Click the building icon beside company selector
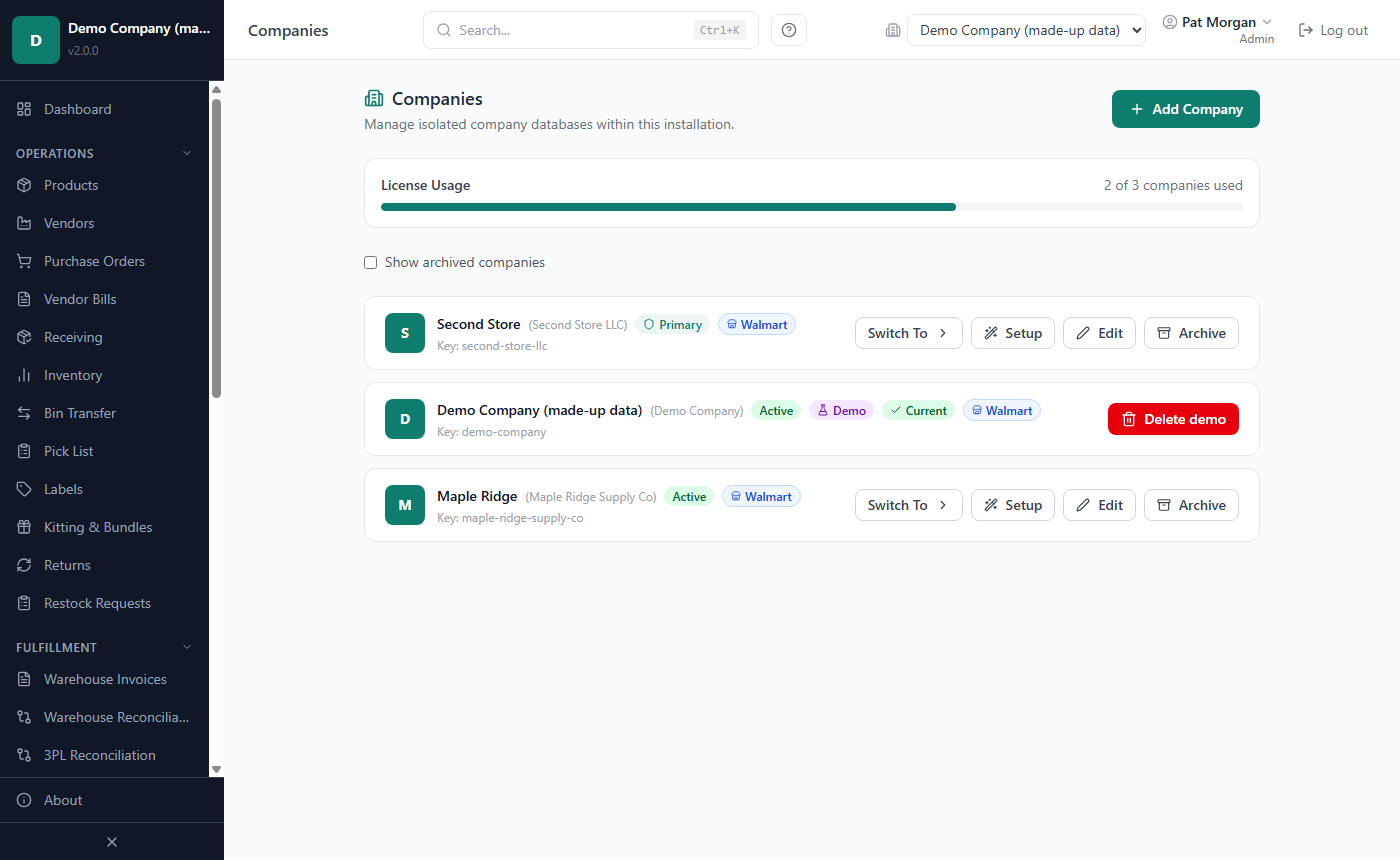 click(x=893, y=30)
